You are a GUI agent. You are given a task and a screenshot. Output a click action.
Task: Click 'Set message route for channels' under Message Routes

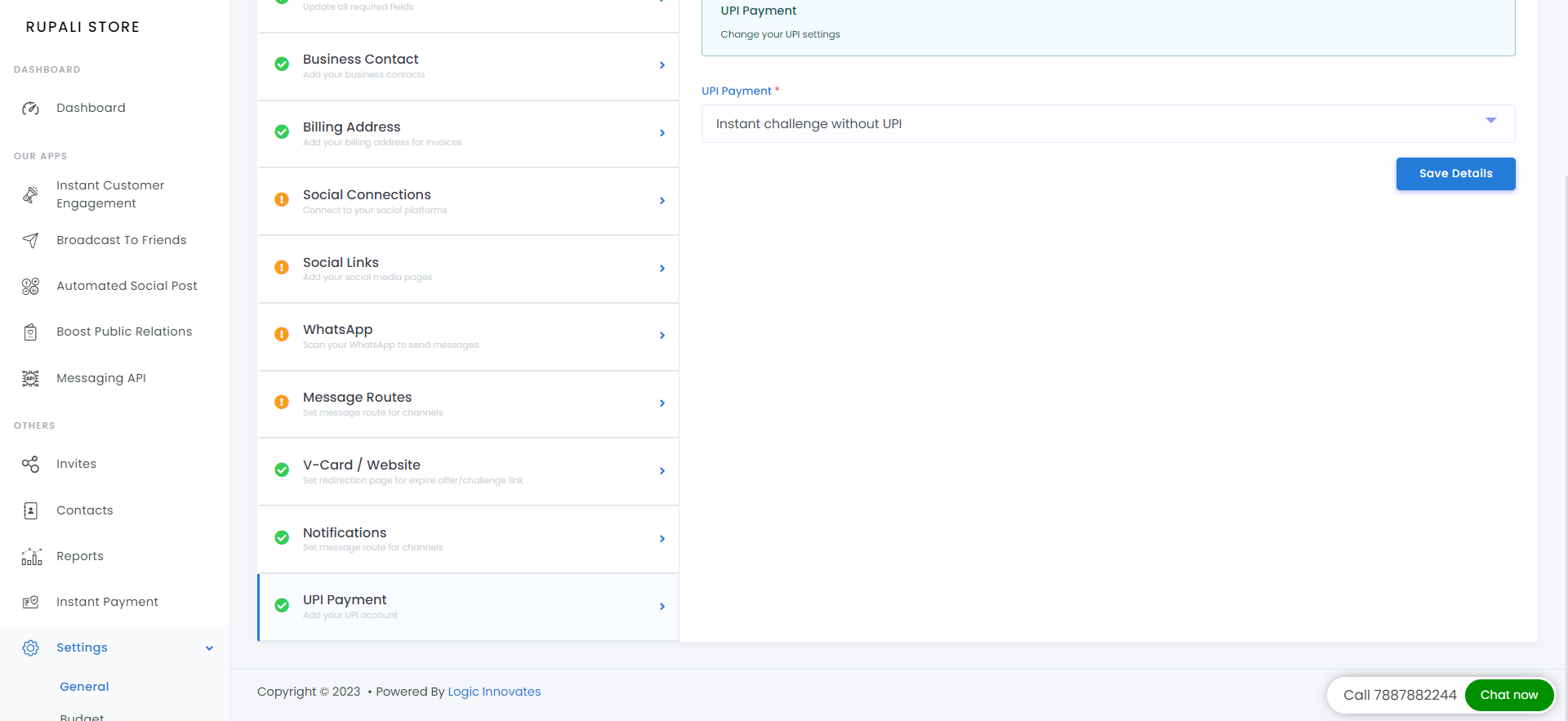[x=372, y=412]
